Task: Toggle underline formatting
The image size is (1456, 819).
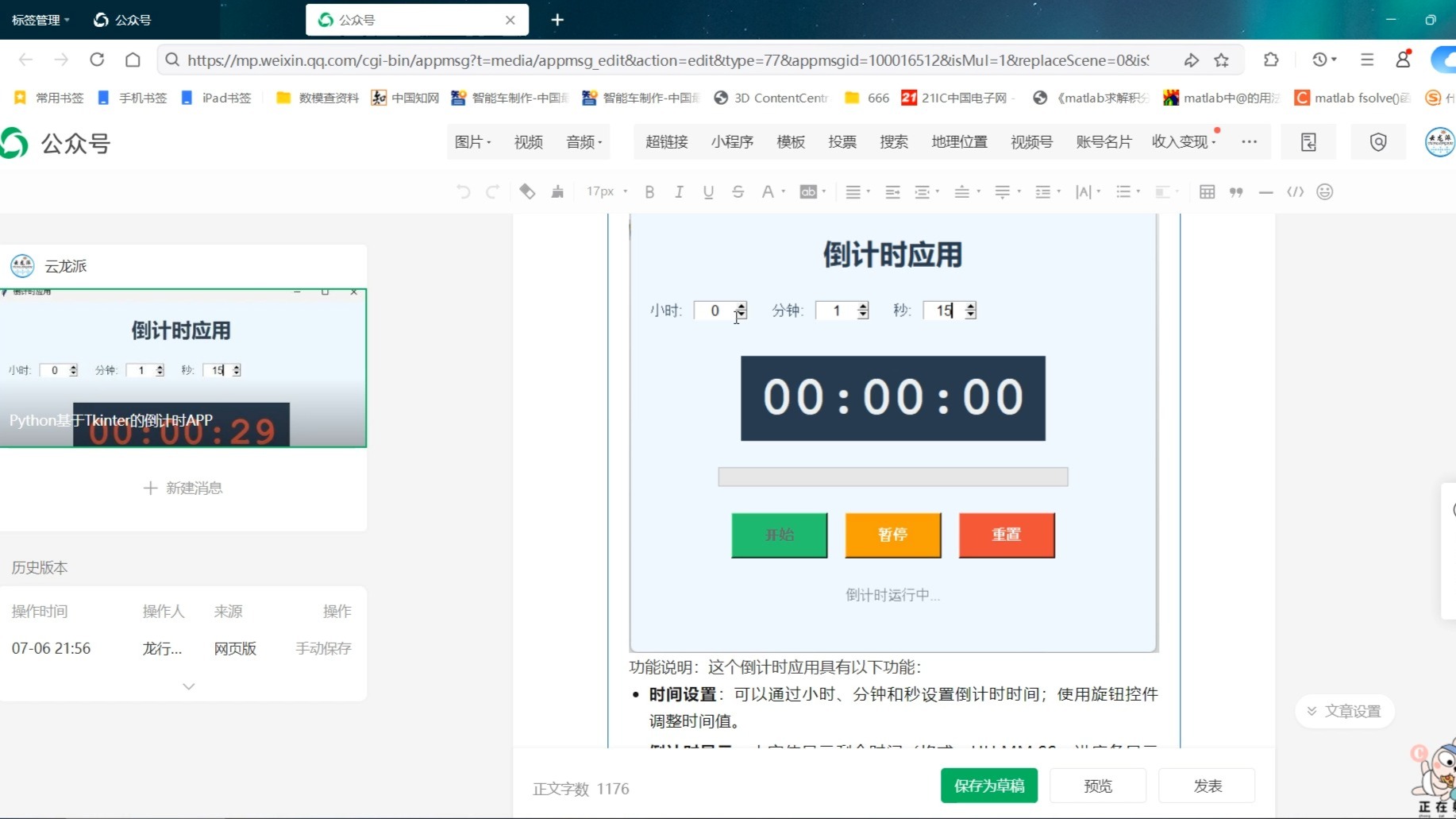Action: tap(708, 191)
